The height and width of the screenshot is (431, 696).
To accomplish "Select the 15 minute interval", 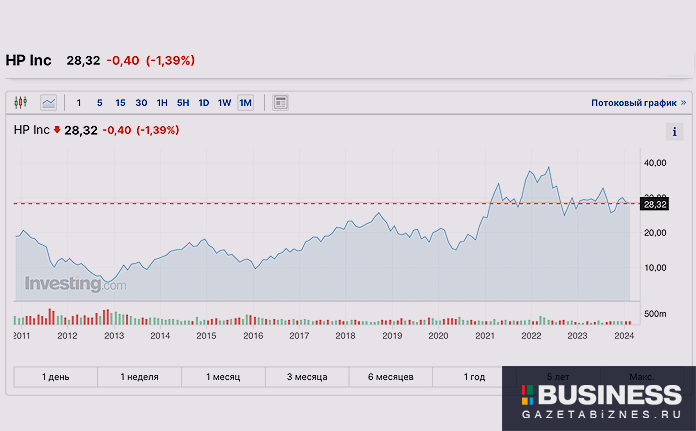I will click(120, 102).
